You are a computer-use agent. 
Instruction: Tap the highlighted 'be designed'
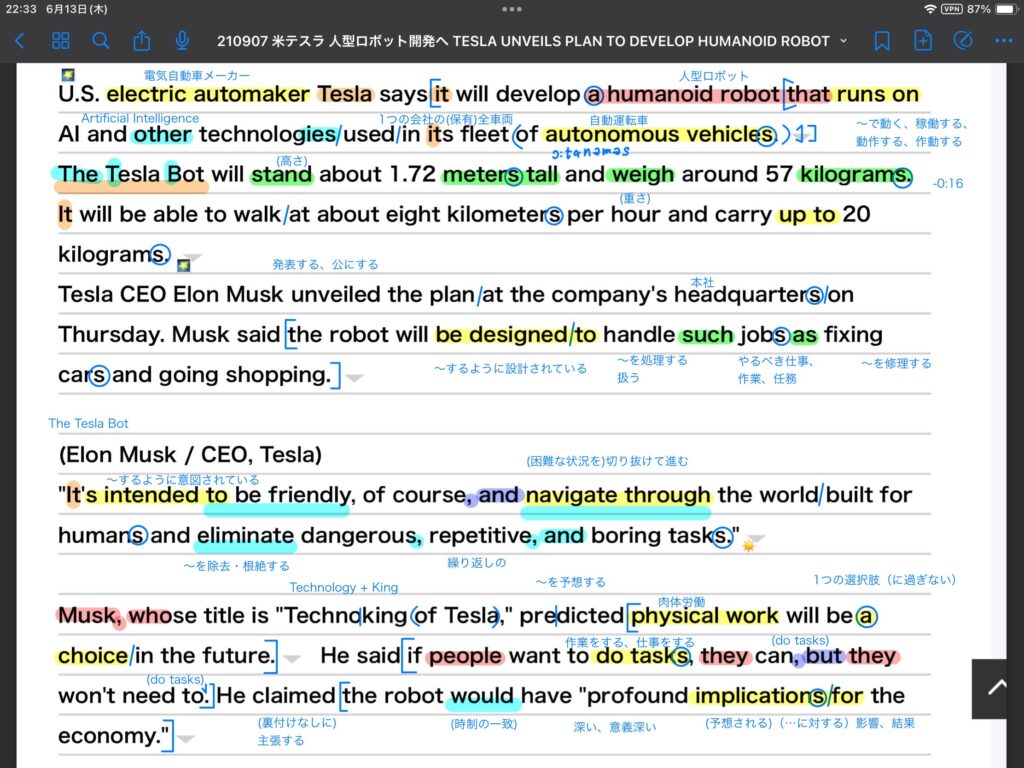(501, 334)
